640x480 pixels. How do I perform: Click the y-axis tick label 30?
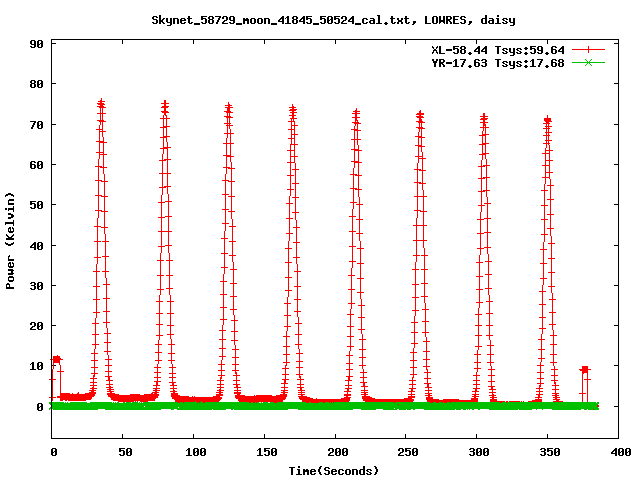pos(37,286)
